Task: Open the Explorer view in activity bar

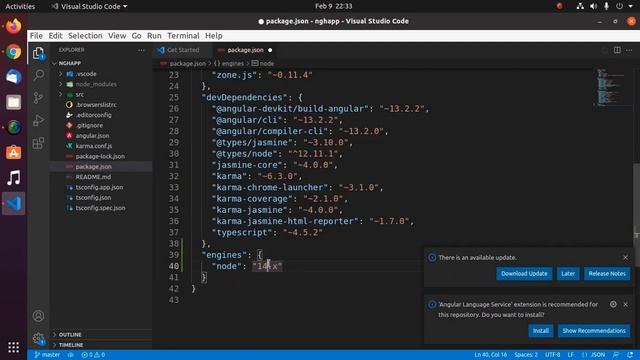Action: point(38,53)
